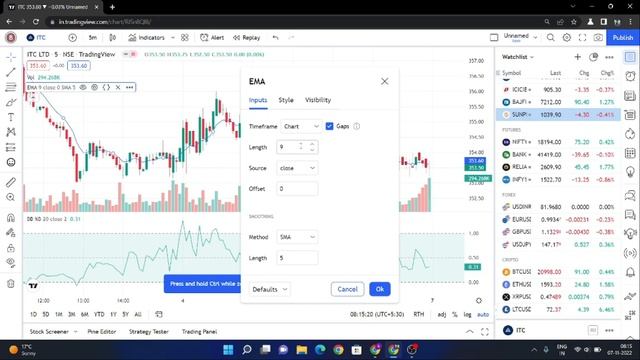Open indicator templates grid icon
This screenshot has width=640, height=360.
click(x=184, y=38)
